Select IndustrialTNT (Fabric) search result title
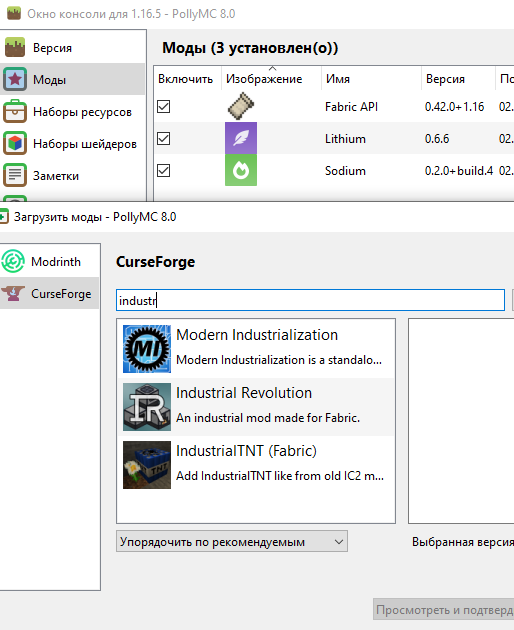514x630 pixels. pyautogui.click(x=246, y=450)
